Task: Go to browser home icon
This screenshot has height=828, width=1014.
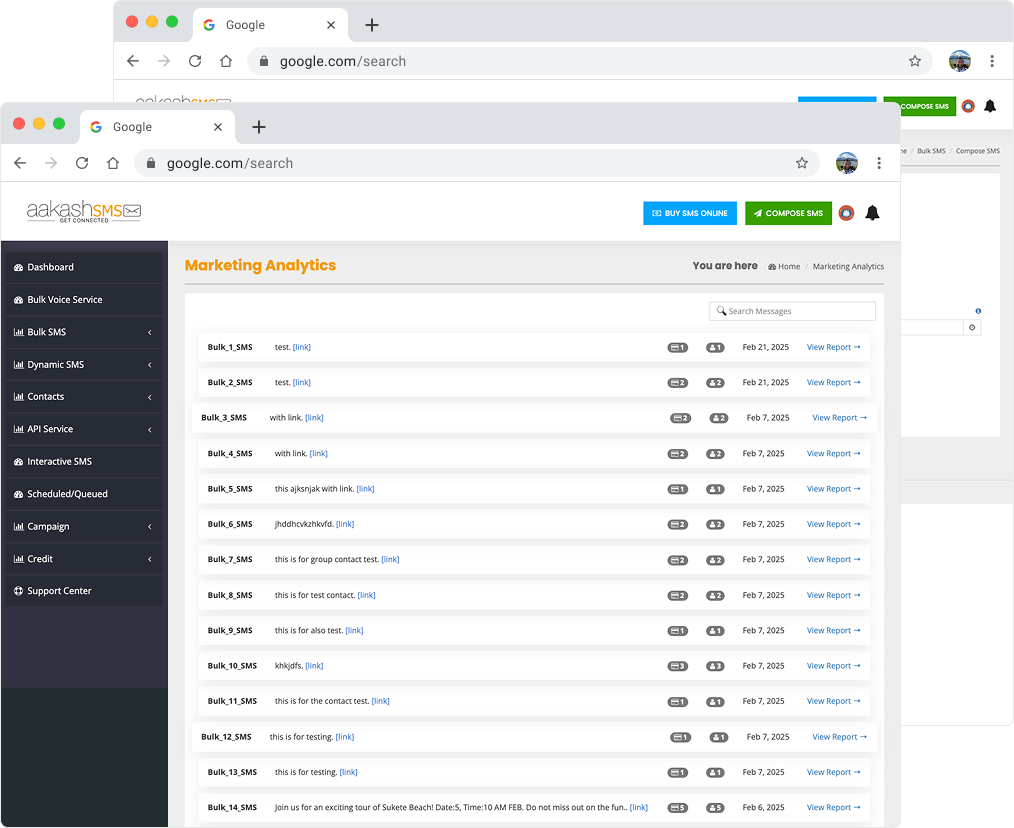Action: pos(113,163)
